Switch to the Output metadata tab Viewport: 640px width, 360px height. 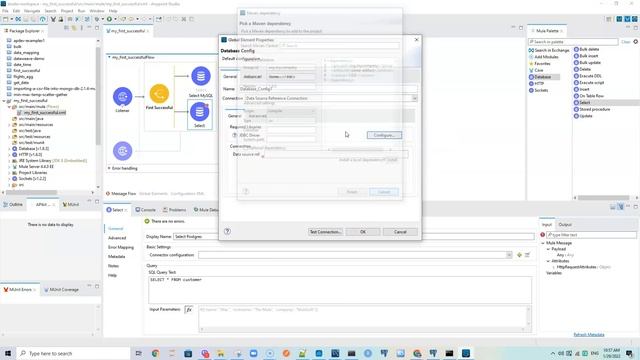[x=565, y=224]
